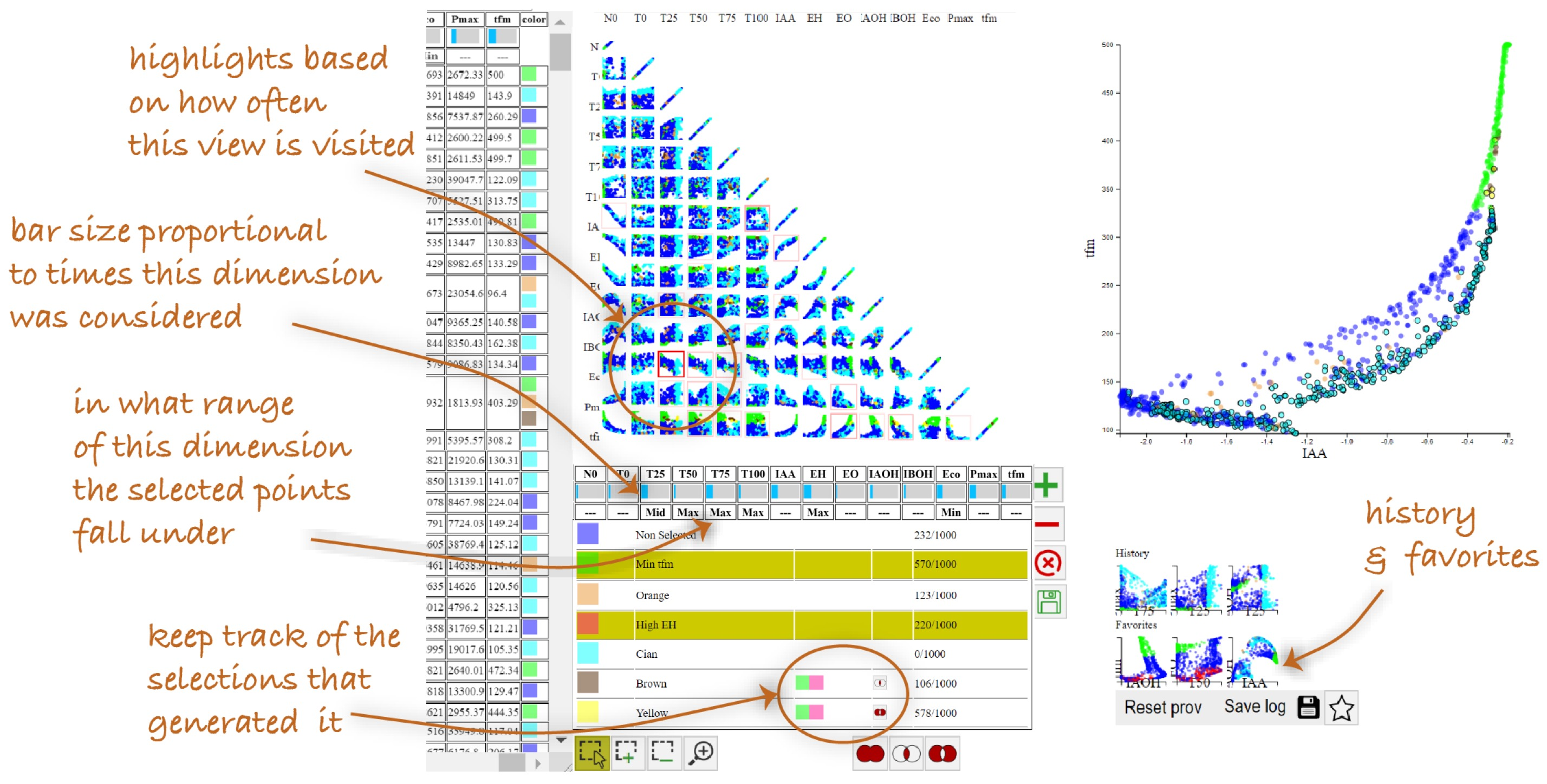
Task: Click the data table scroll-up arrow
Action: (x=560, y=22)
